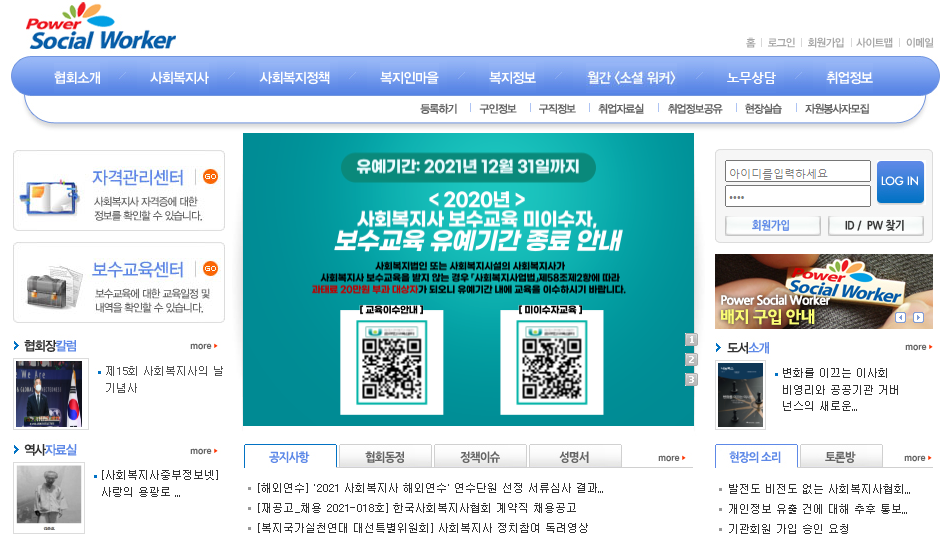This screenshot has width=950, height=537.
Task: Show previous side banner arrow
Action: click(900, 317)
